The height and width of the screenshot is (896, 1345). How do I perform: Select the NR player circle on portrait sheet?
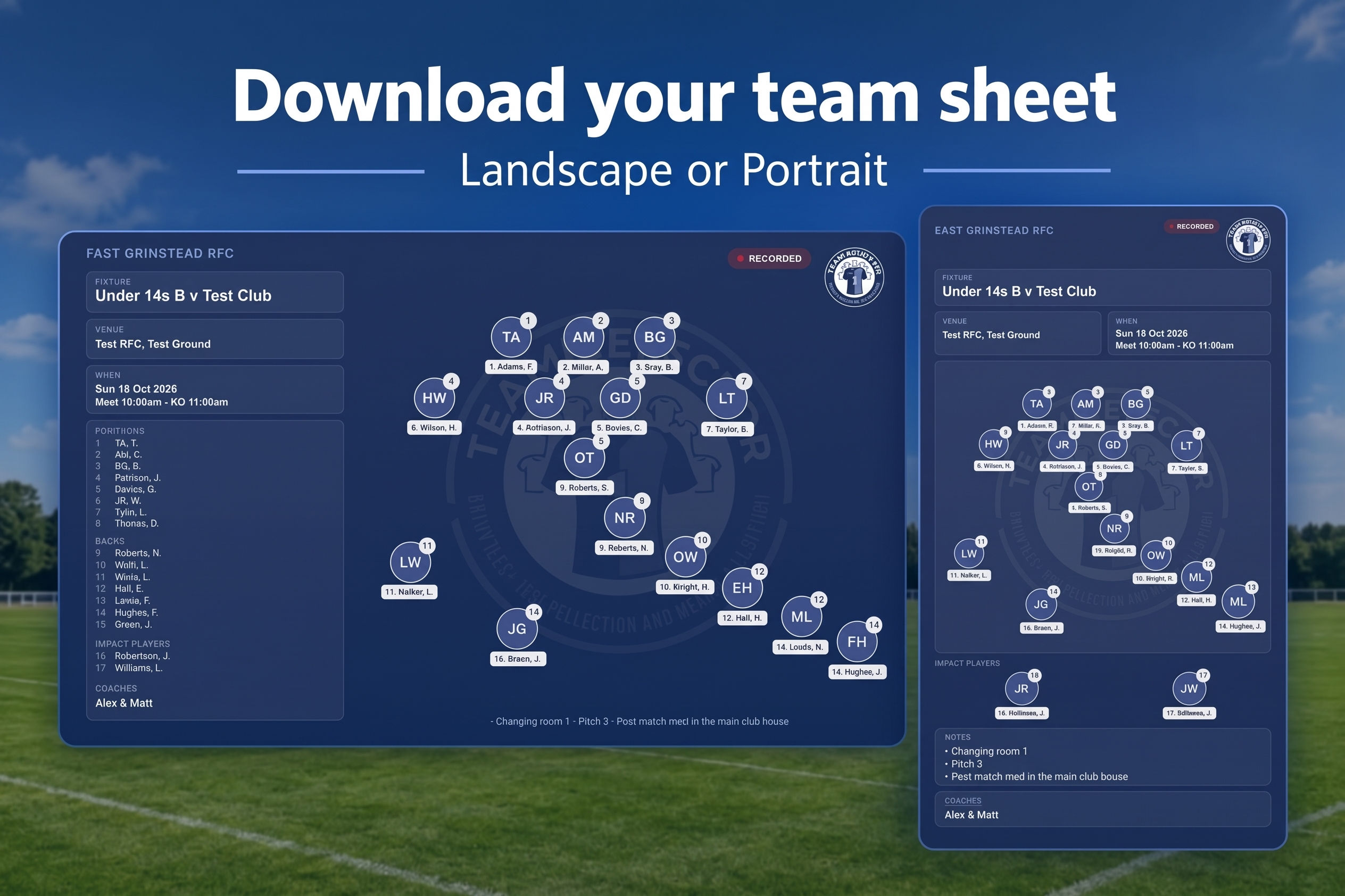[x=1114, y=528]
